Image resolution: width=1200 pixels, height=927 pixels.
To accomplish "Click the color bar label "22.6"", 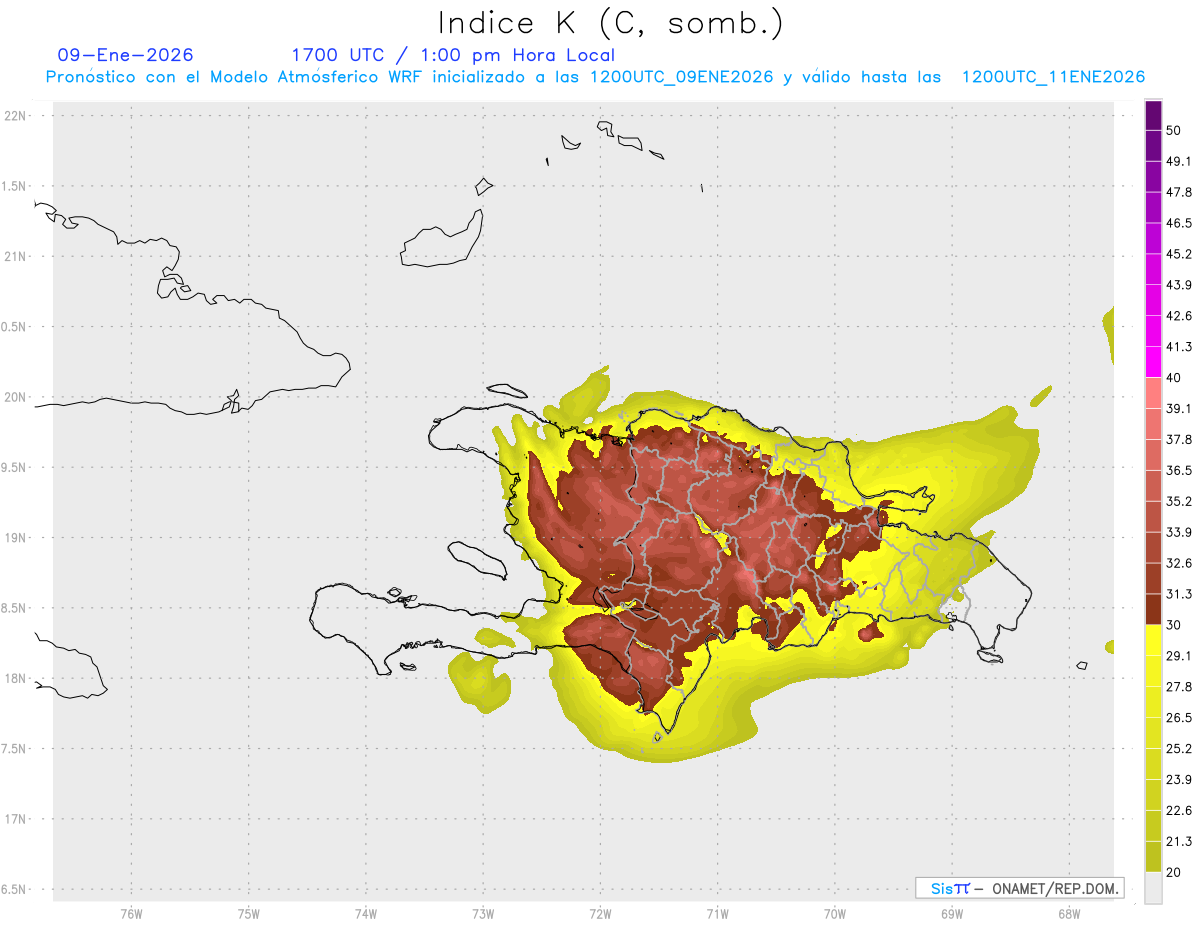I will [x=1179, y=810].
